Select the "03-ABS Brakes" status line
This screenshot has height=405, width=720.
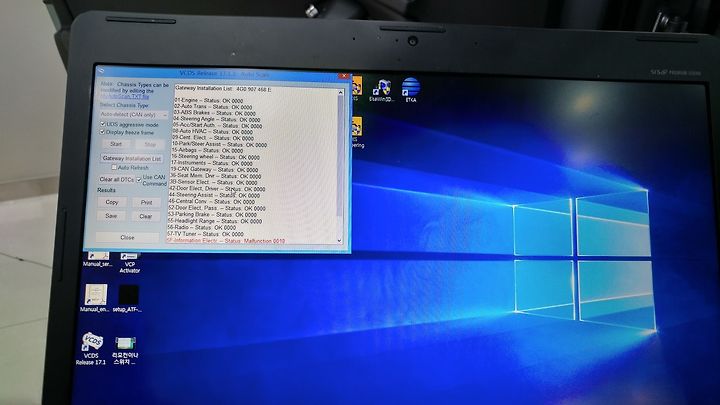click(214, 113)
